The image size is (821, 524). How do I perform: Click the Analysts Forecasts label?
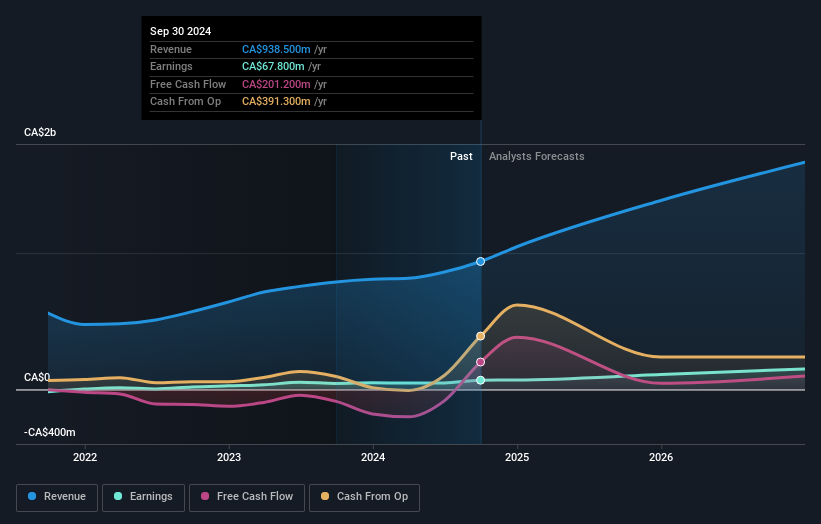(x=537, y=156)
